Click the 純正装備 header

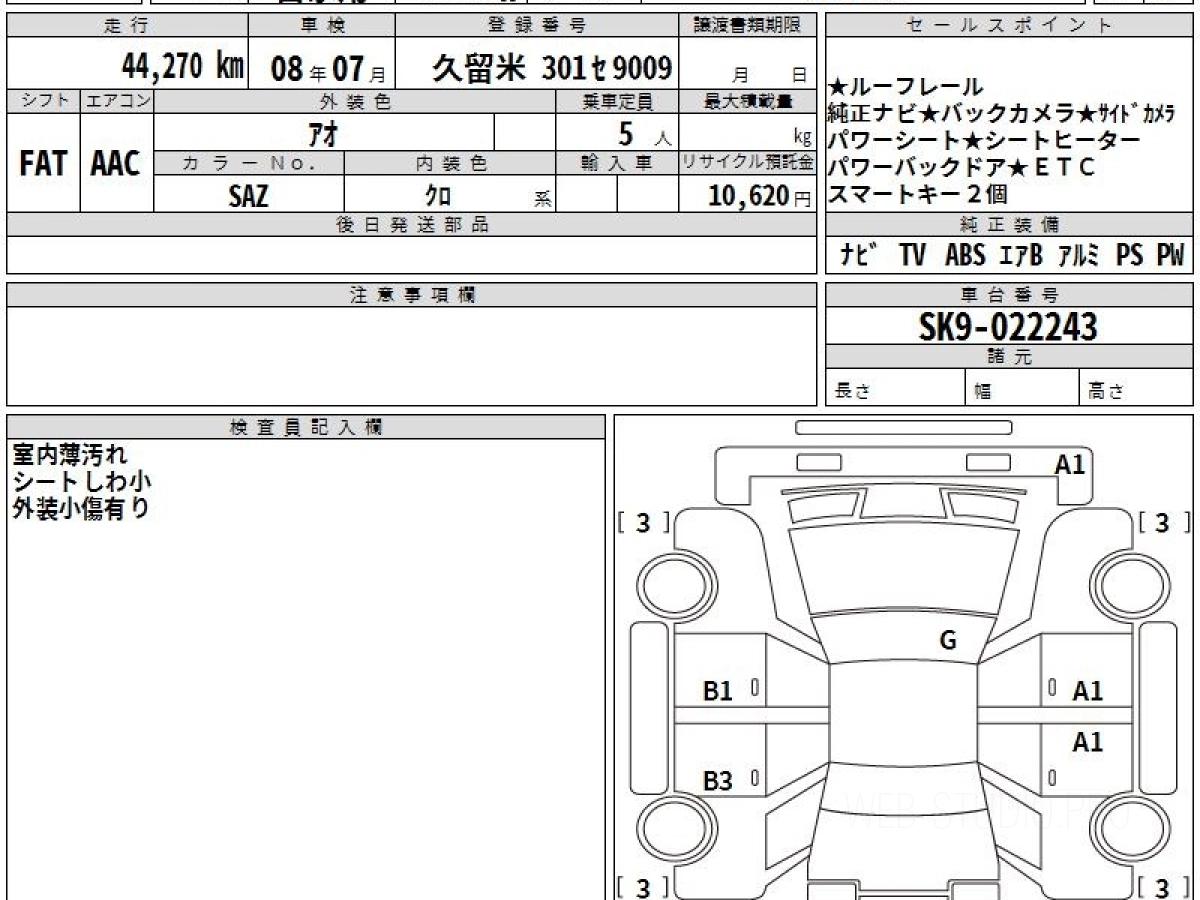(x=1009, y=225)
